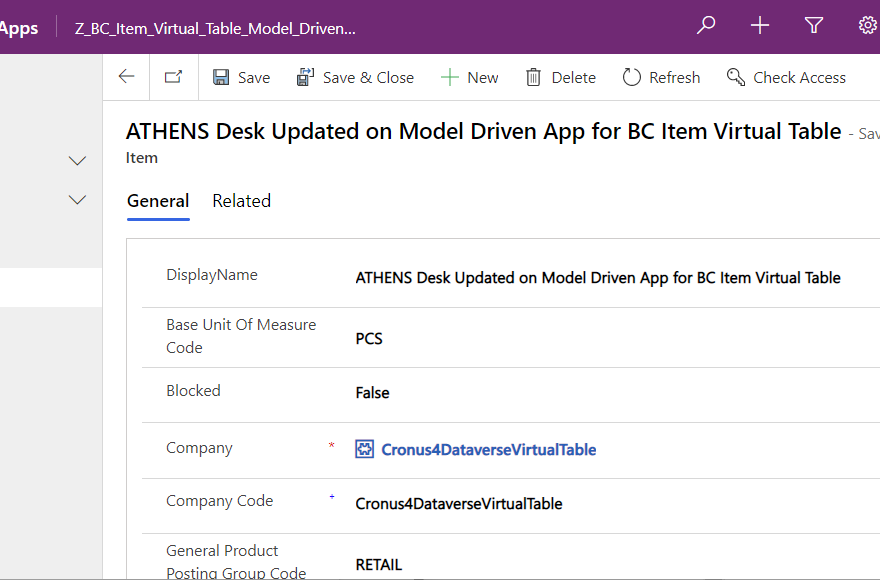This screenshot has height=580, width=880.
Task: Click the Item entity label under title
Action: (141, 158)
